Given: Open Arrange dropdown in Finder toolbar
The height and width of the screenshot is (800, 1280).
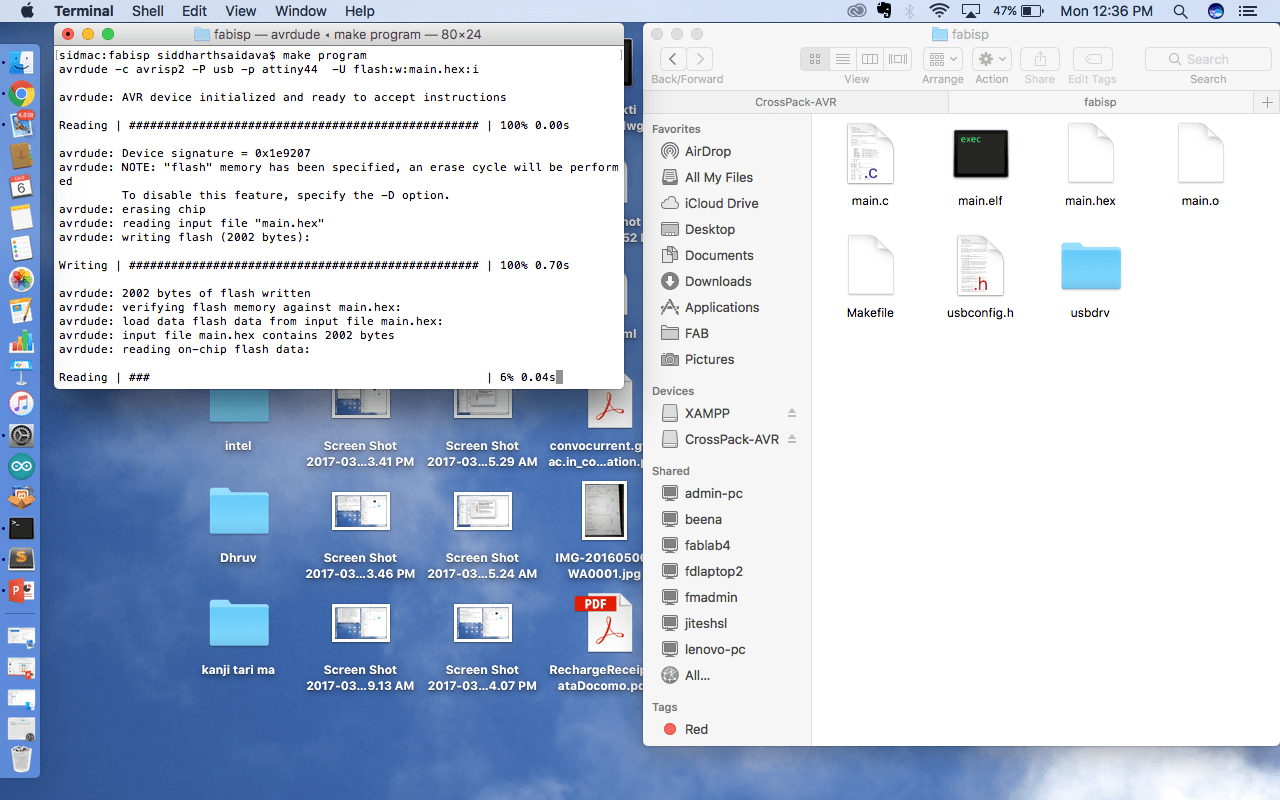Looking at the screenshot, I should pos(943,59).
